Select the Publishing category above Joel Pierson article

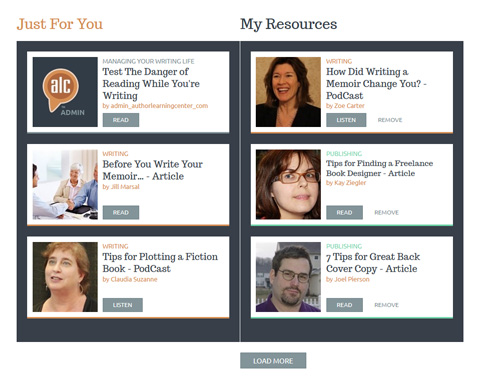click(344, 246)
